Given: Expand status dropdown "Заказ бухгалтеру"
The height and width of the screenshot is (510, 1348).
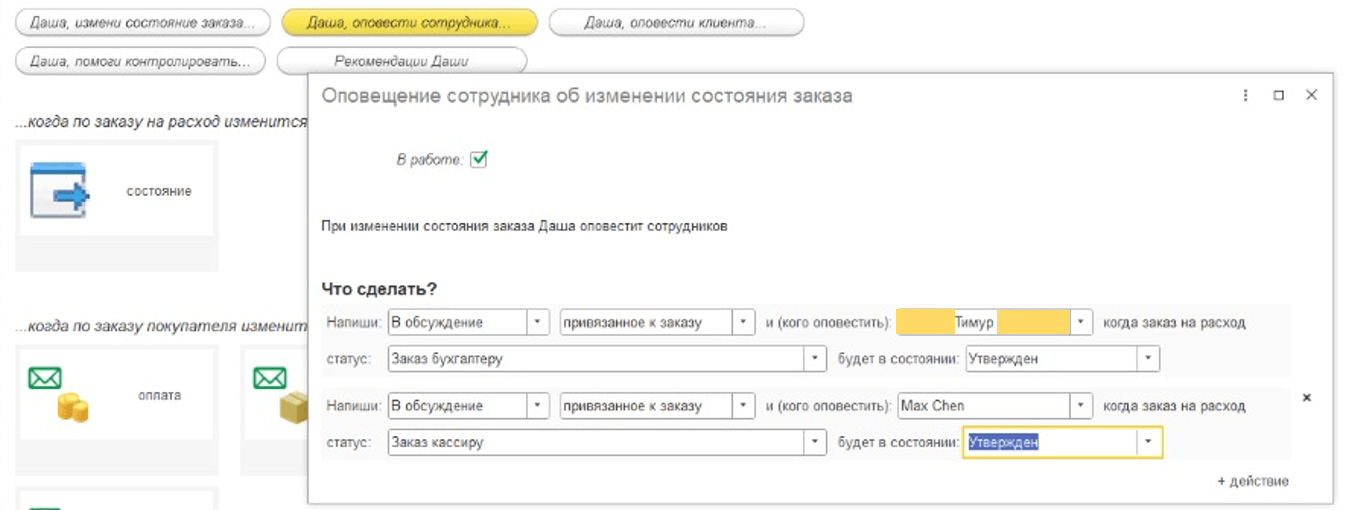Looking at the screenshot, I should tap(817, 358).
